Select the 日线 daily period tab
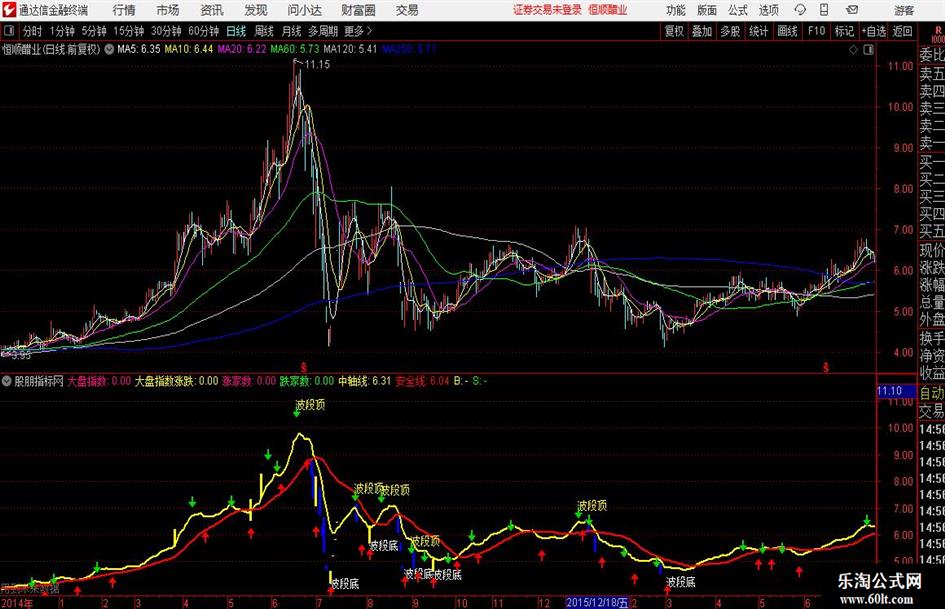 click(236, 31)
